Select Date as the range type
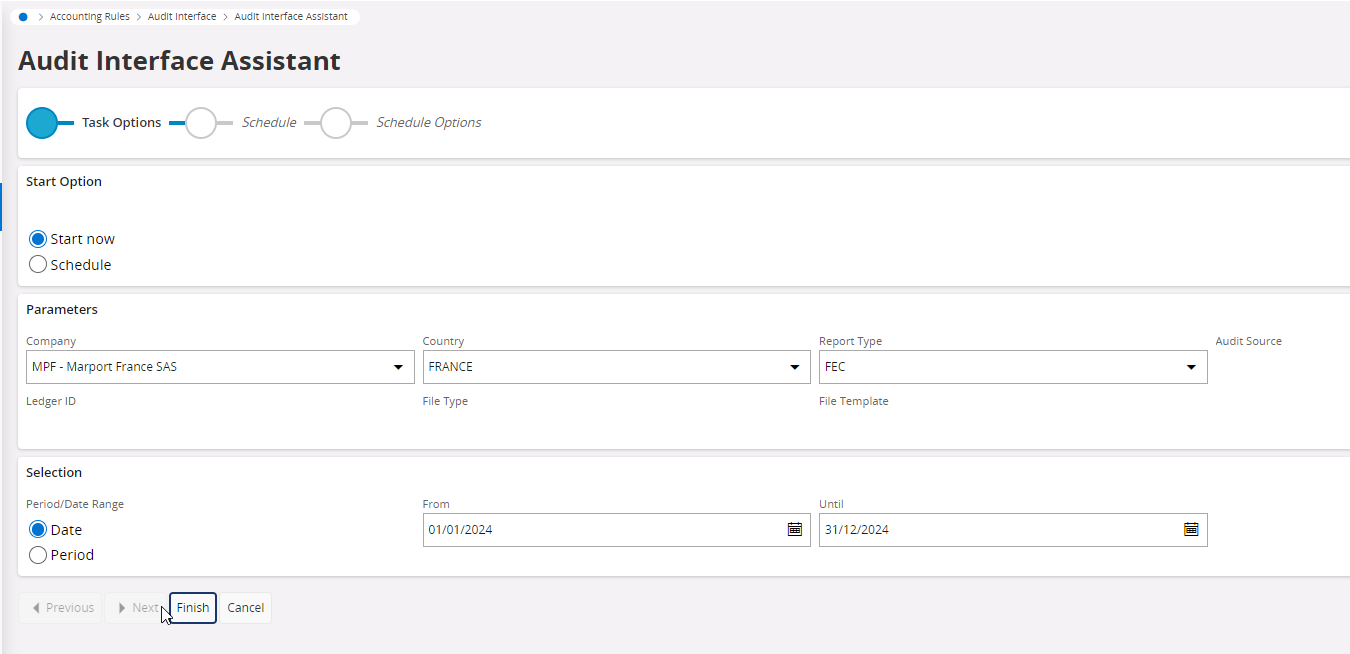The width and height of the screenshot is (1350, 654). click(38, 530)
